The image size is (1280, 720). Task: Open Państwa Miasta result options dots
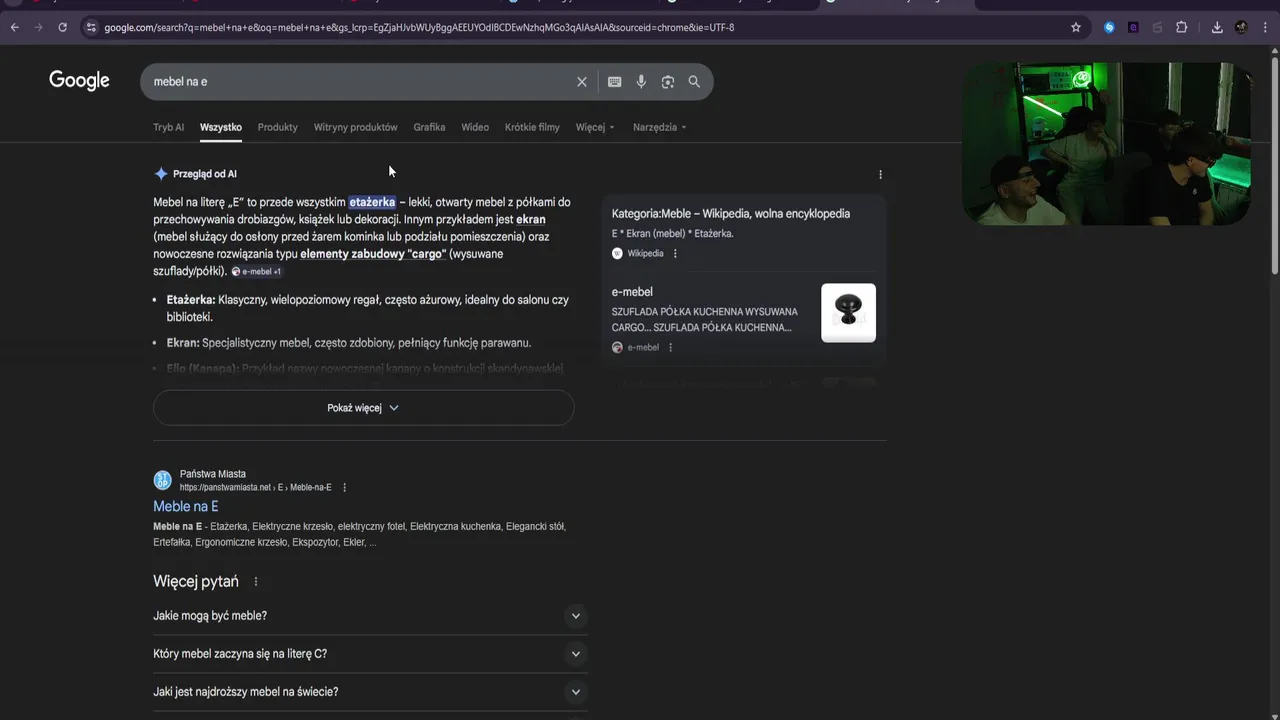(x=344, y=488)
